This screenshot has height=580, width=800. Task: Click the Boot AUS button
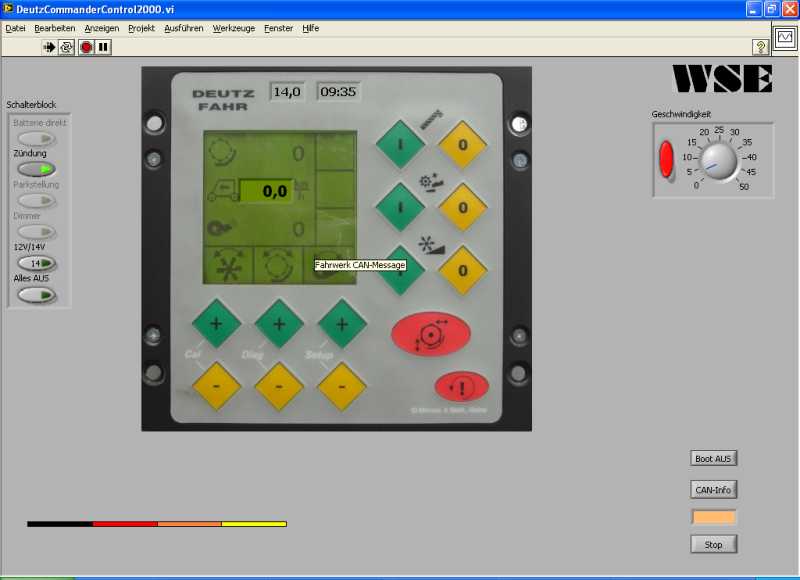coord(713,459)
